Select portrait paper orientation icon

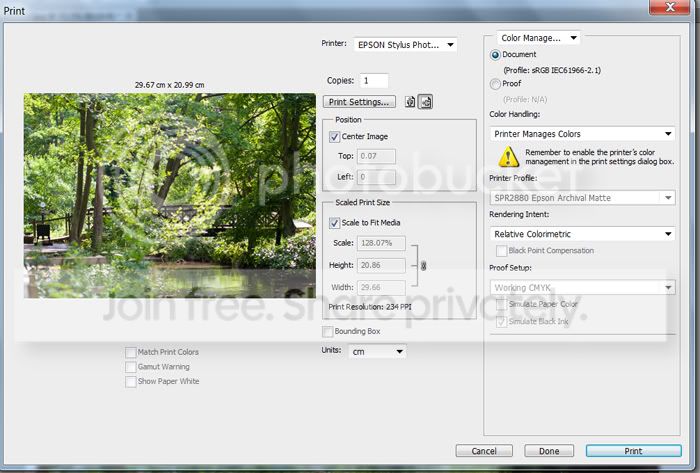click(x=411, y=101)
